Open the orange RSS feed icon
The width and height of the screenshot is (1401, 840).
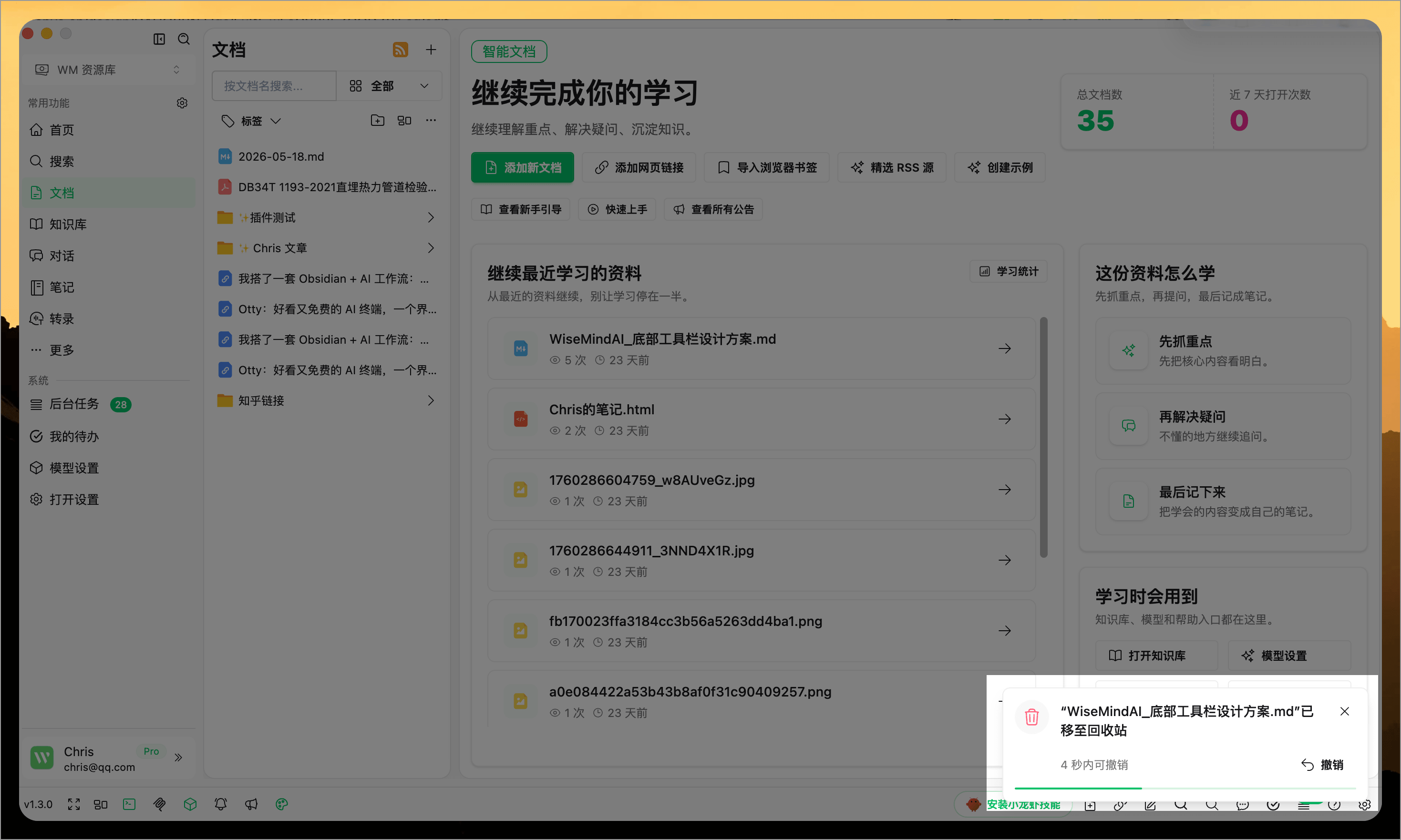click(400, 50)
